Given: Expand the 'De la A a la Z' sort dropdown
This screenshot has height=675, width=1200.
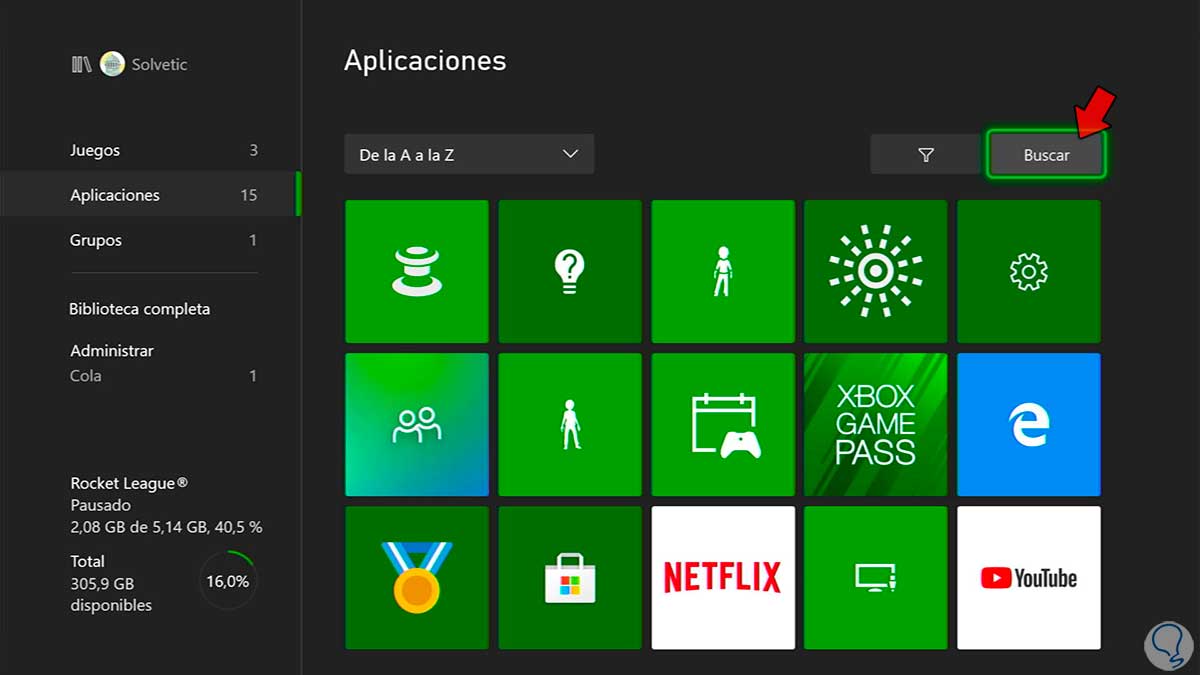Looking at the screenshot, I should (469, 154).
